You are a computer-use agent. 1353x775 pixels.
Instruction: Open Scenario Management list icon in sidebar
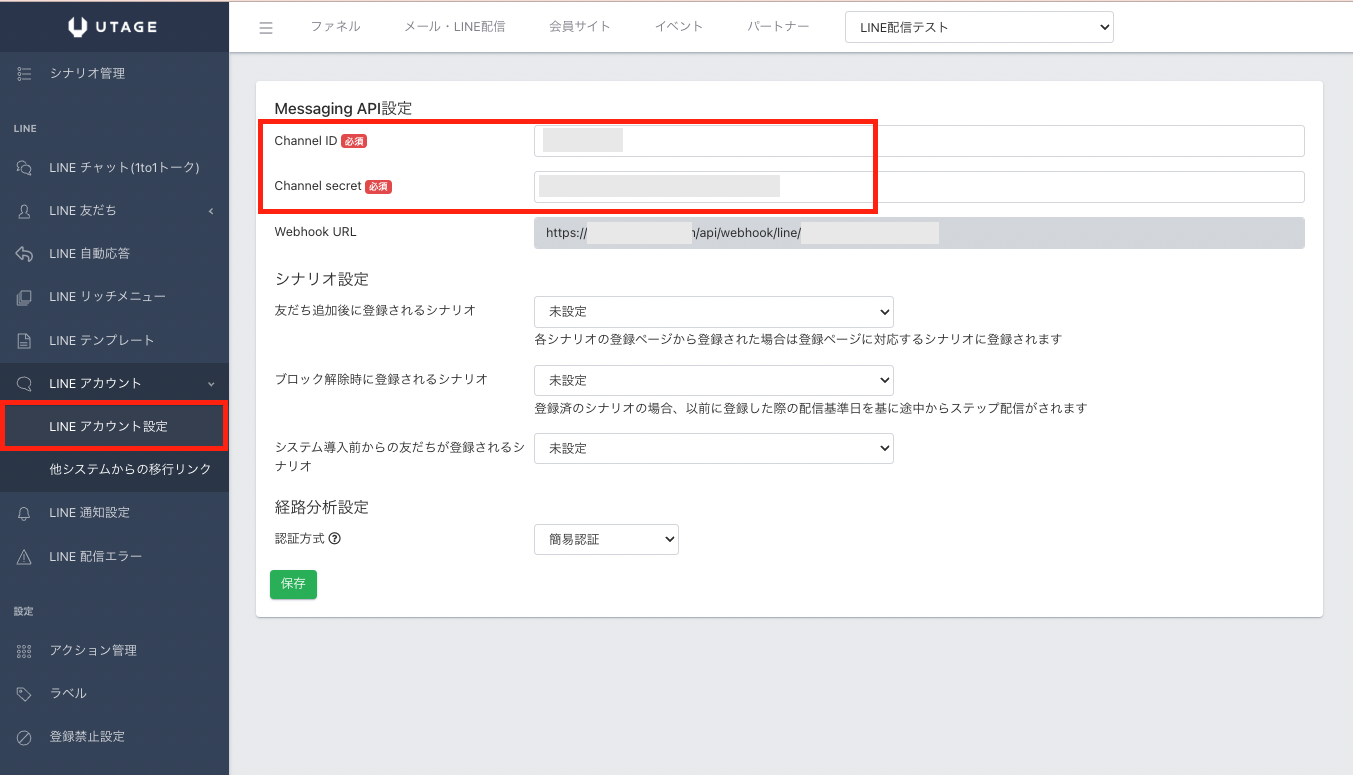click(x=25, y=73)
